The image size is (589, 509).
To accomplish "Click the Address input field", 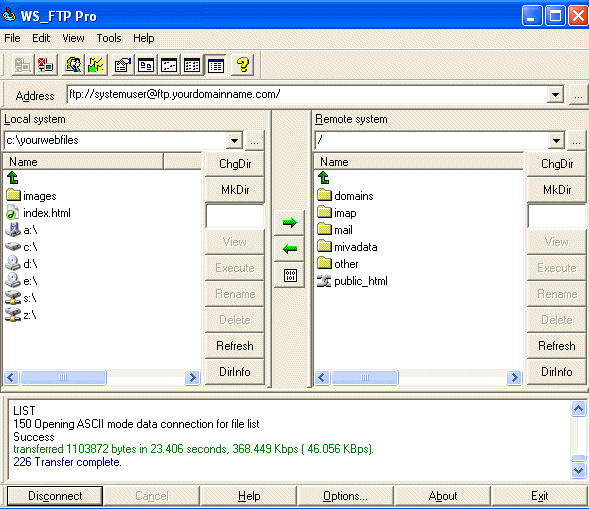I will click(307, 95).
